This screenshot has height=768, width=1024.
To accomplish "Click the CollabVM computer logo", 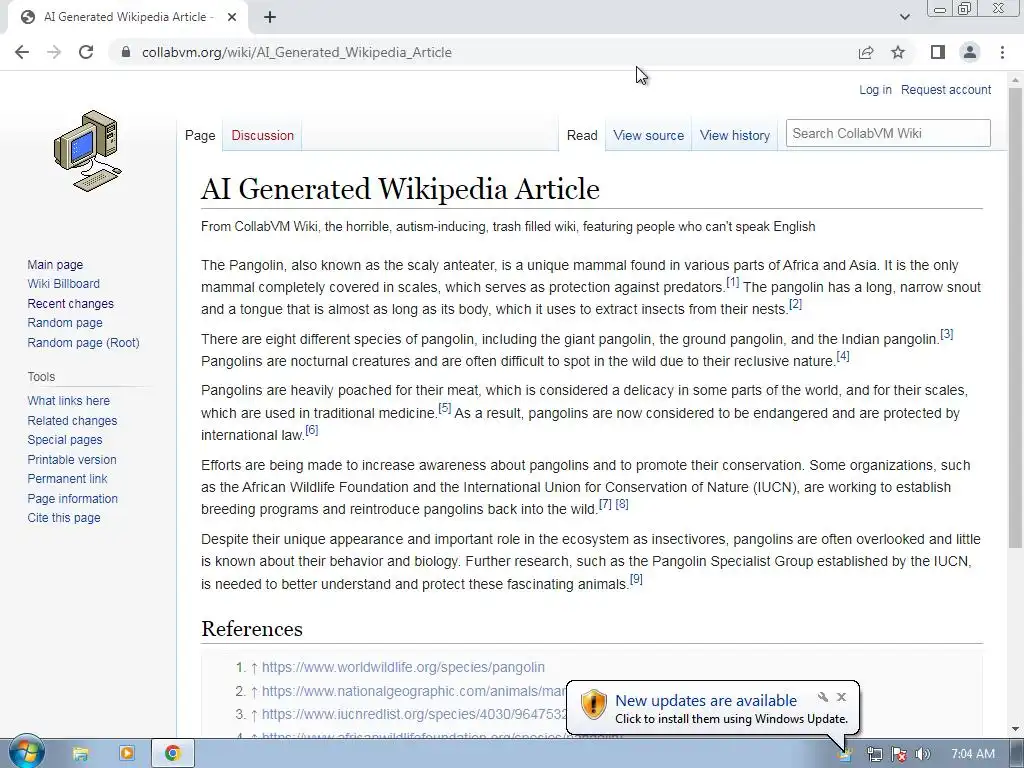I will [88, 151].
